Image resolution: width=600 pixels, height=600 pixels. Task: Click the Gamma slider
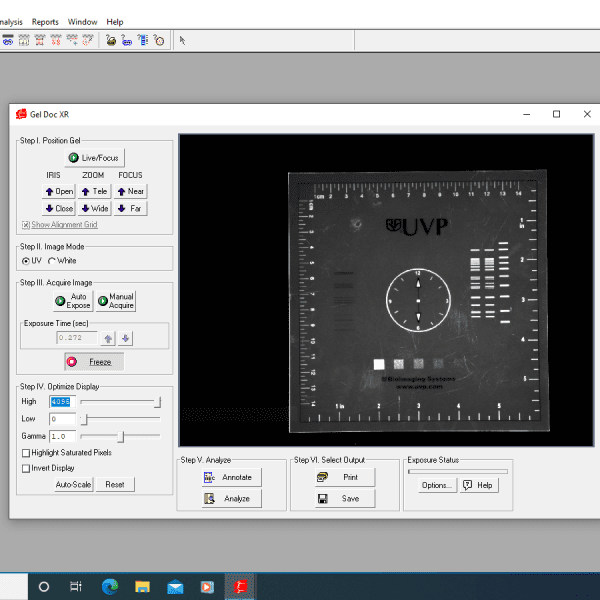coord(120,436)
